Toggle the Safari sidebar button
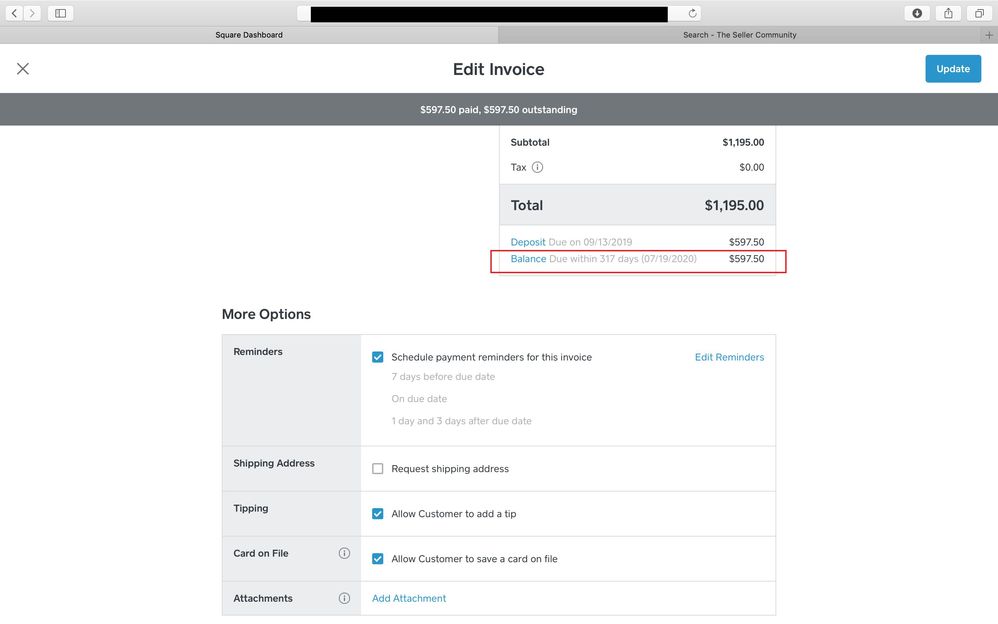 click(60, 13)
